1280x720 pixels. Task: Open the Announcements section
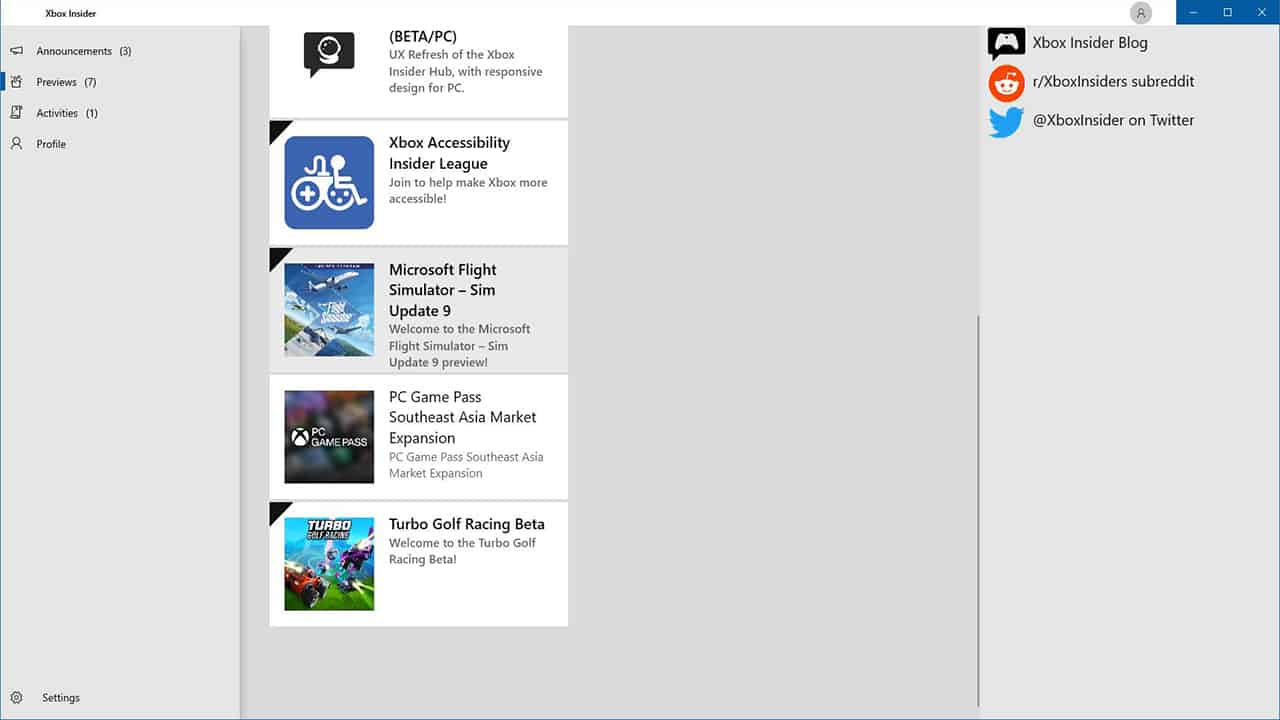[x=120, y=51]
